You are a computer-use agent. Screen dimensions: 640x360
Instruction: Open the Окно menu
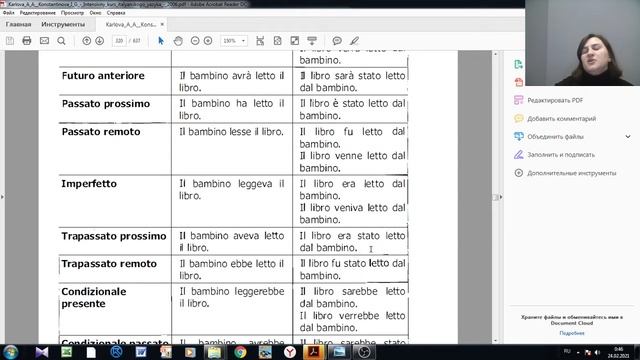coord(95,13)
